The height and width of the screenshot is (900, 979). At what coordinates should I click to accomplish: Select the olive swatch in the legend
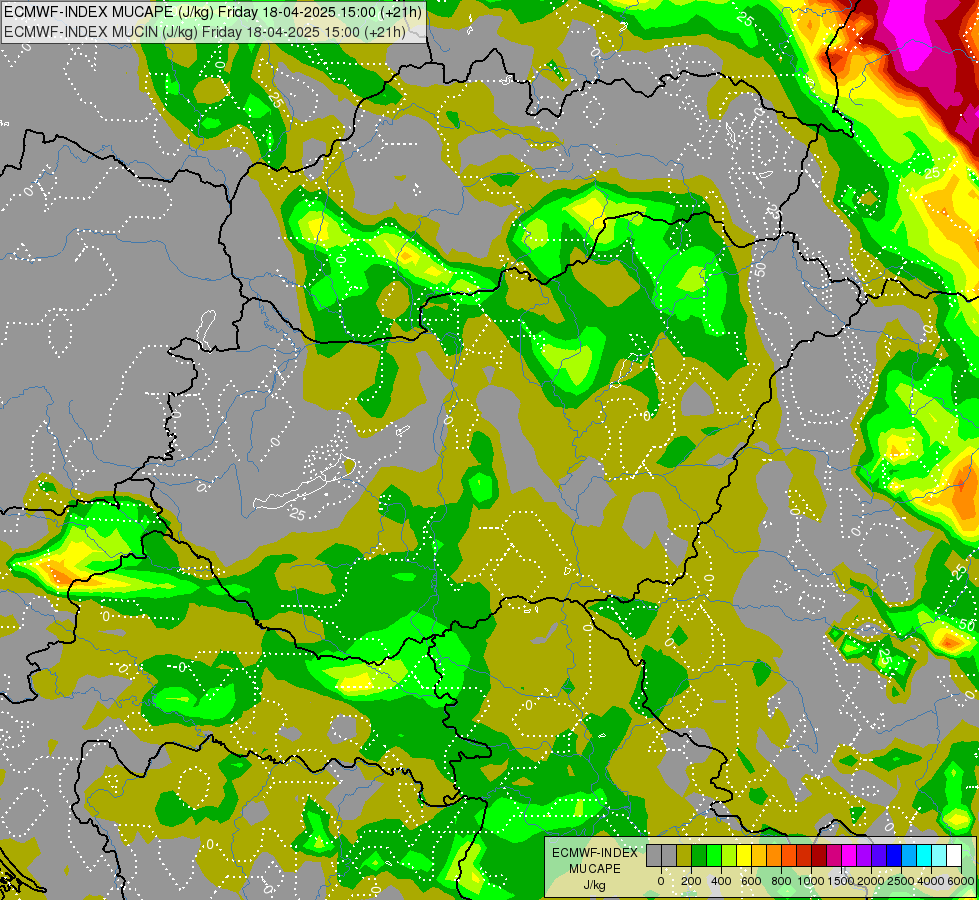[x=684, y=856]
